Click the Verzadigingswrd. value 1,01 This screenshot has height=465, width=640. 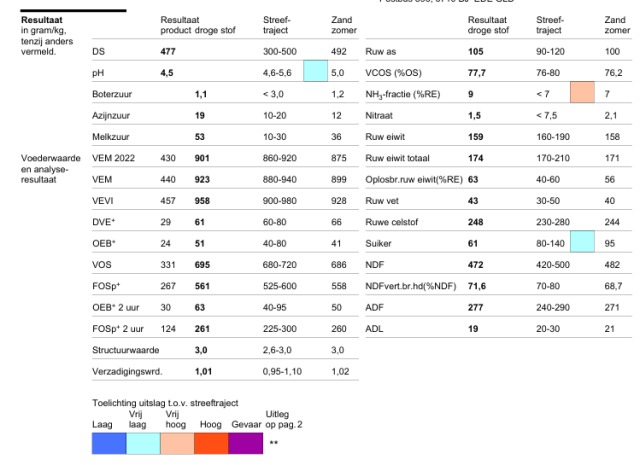click(203, 372)
